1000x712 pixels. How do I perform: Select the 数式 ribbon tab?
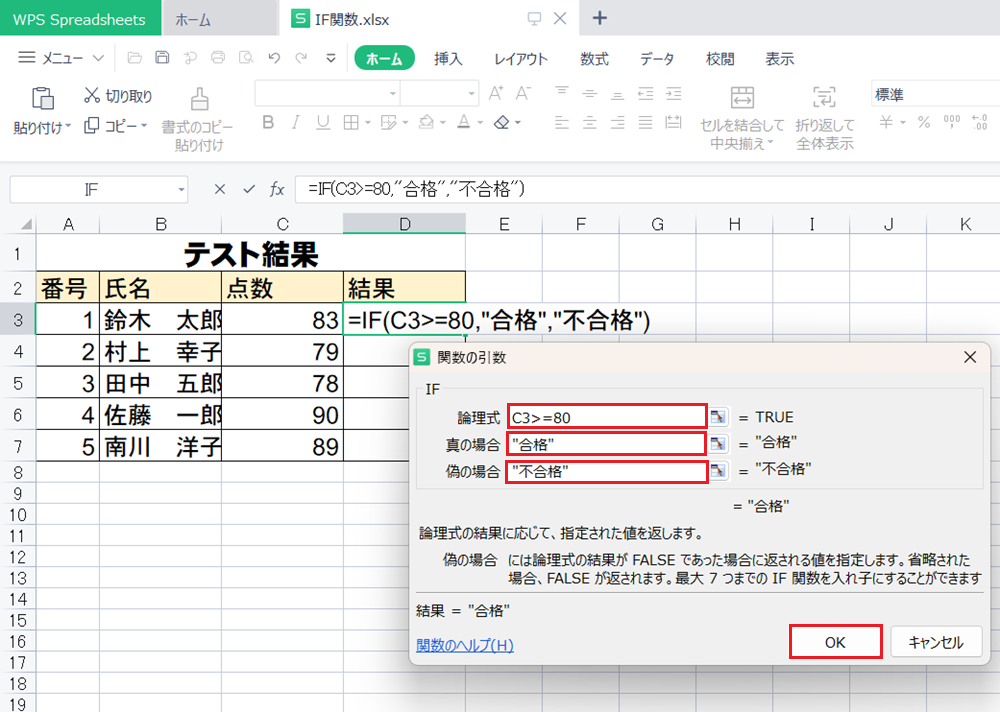[594, 59]
